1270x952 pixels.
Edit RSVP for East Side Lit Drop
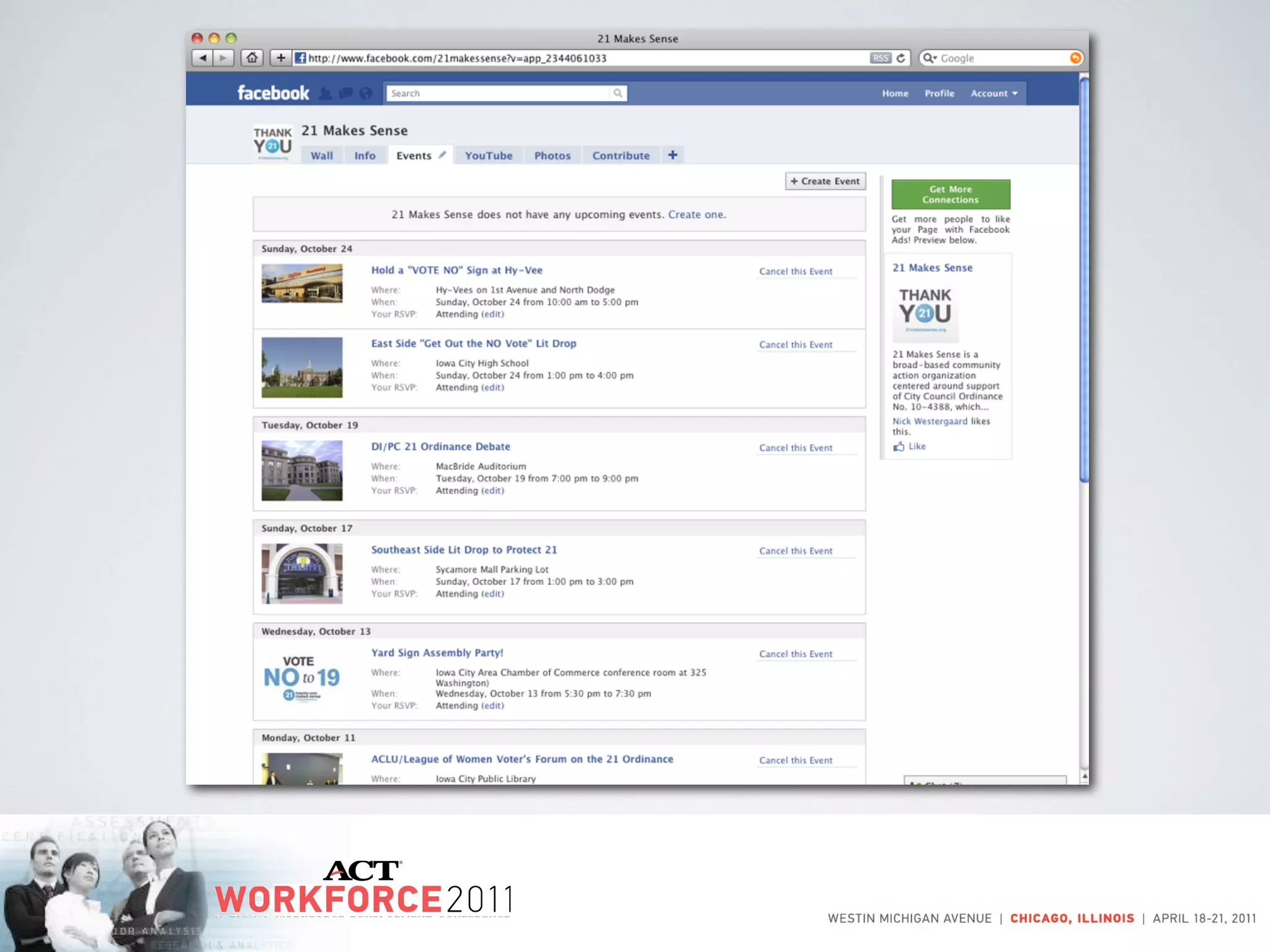point(493,387)
